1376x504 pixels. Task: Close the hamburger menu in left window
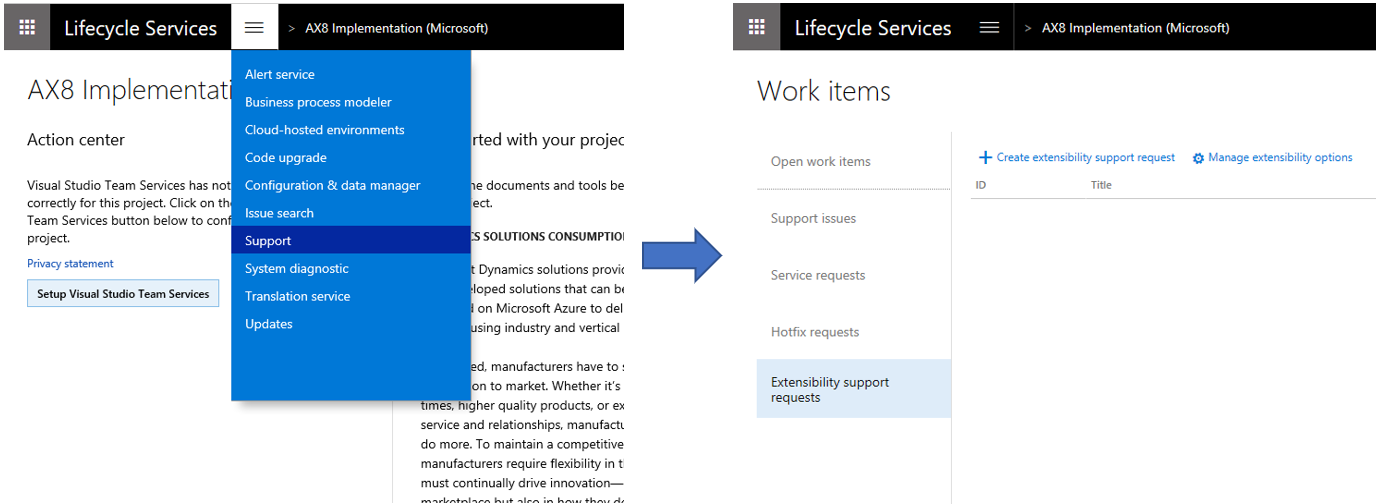254,27
